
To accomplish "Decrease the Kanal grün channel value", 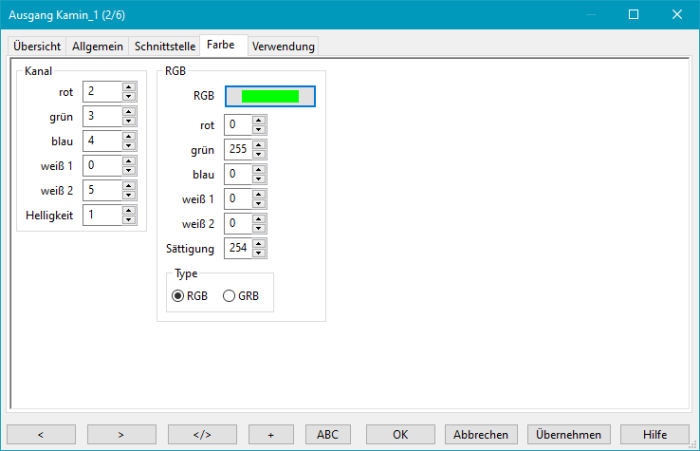I will click(x=129, y=121).
